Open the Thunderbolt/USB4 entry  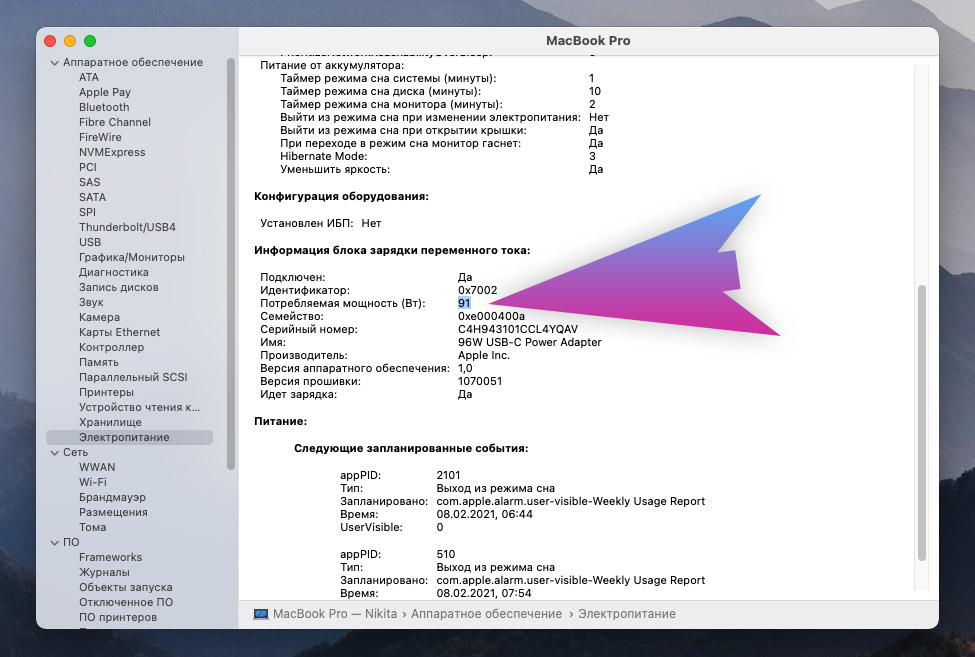pos(127,227)
